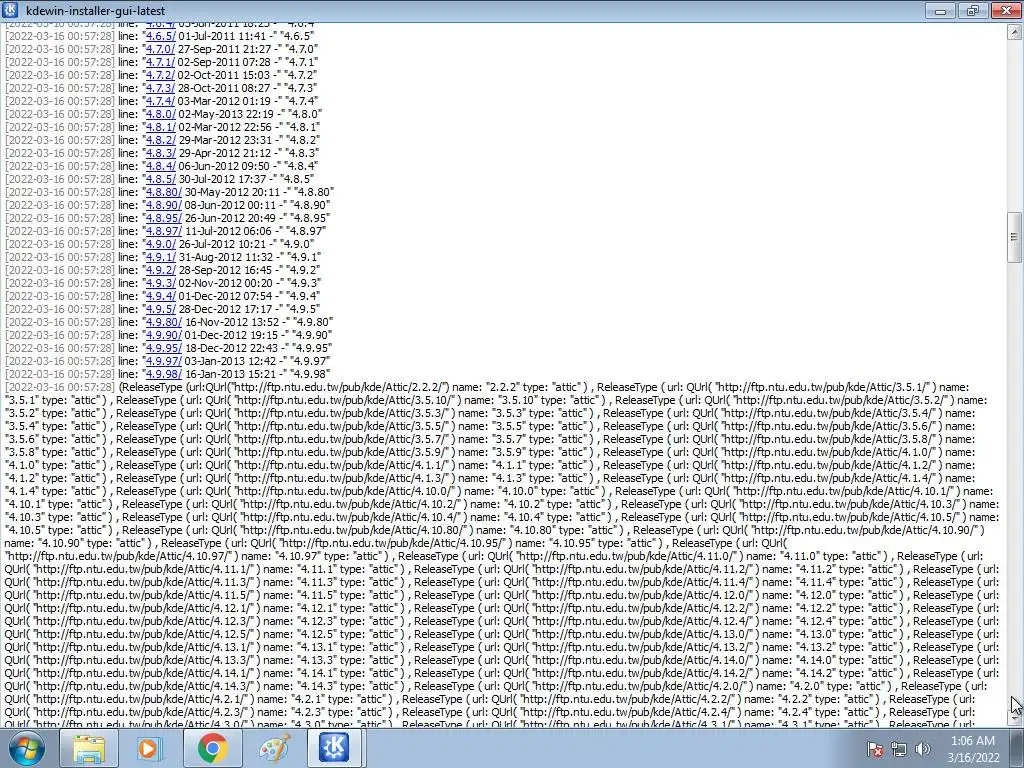Click the date text 02-May-2013 22:19

pos(225,114)
